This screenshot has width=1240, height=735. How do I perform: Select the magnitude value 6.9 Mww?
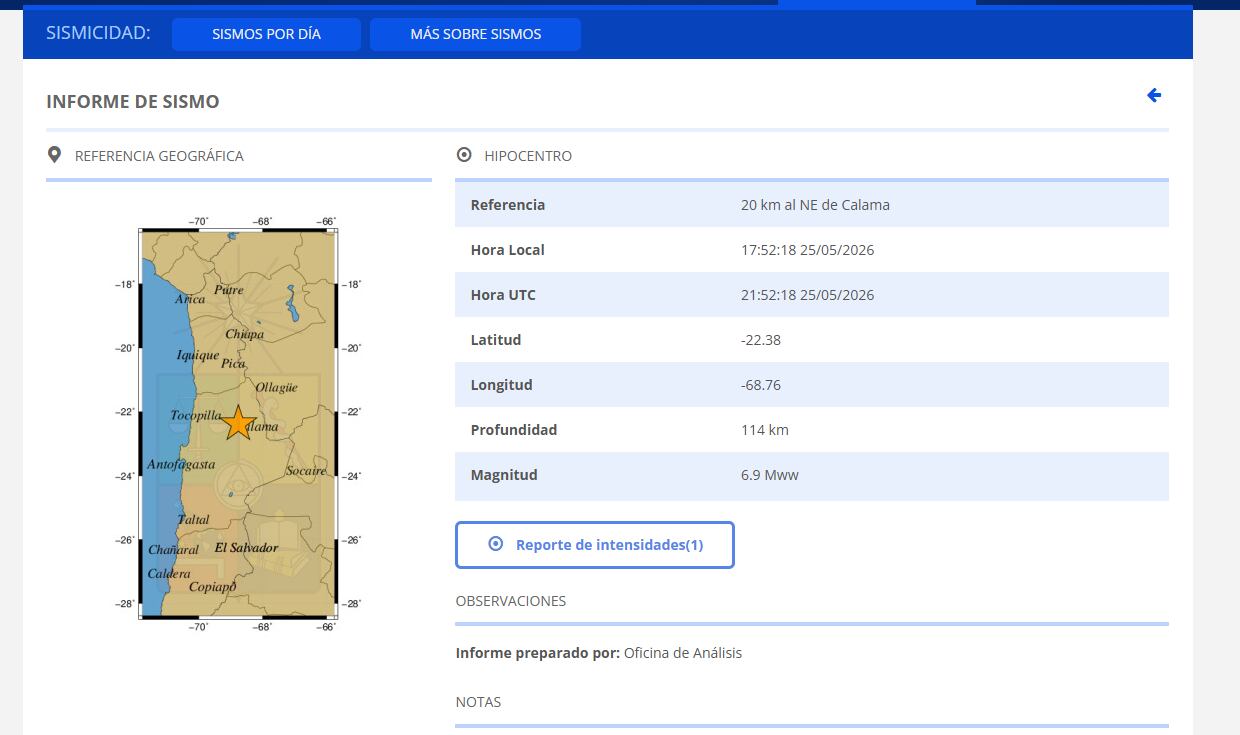(x=770, y=475)
